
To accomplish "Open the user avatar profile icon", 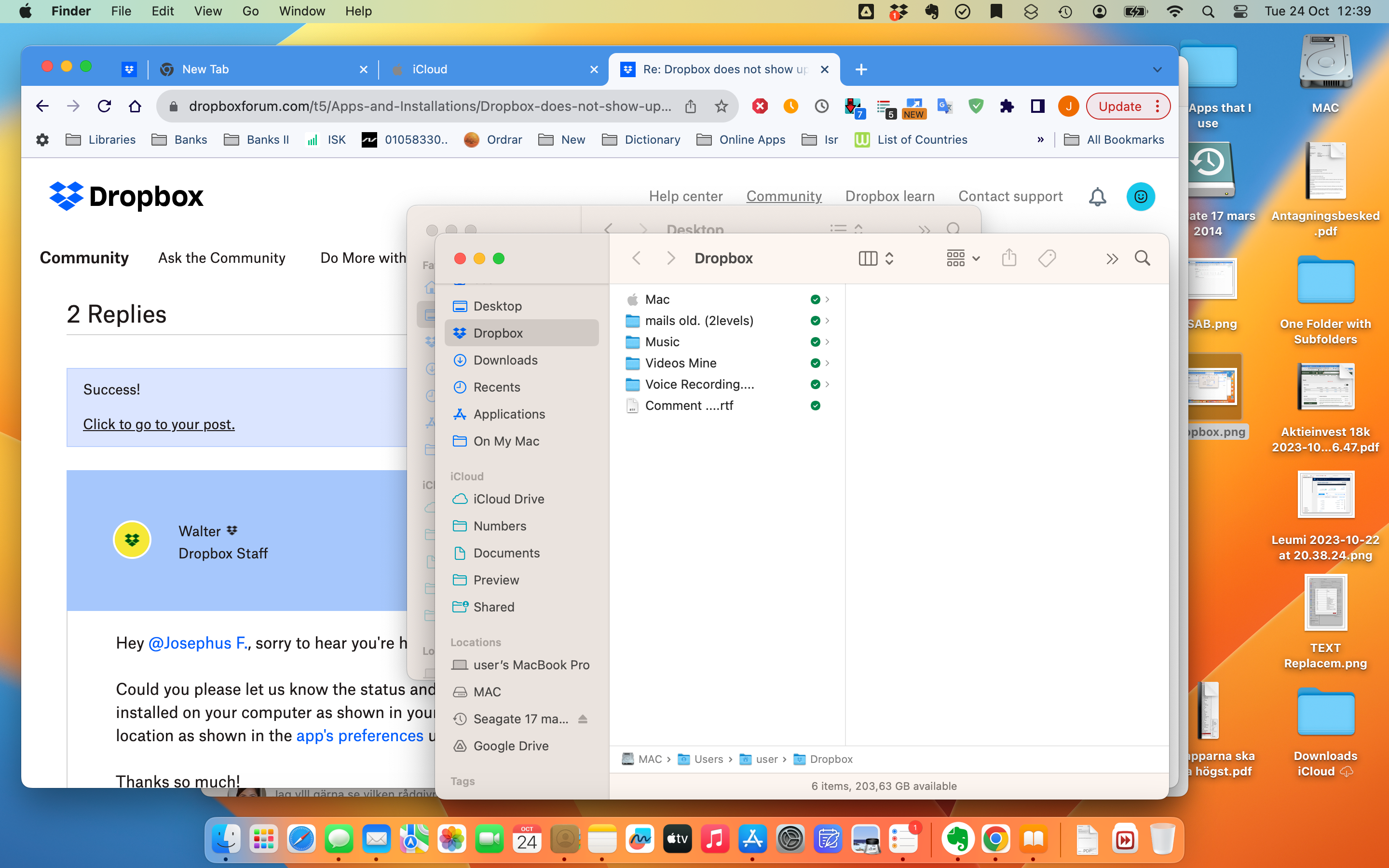I will point(1141,197).
